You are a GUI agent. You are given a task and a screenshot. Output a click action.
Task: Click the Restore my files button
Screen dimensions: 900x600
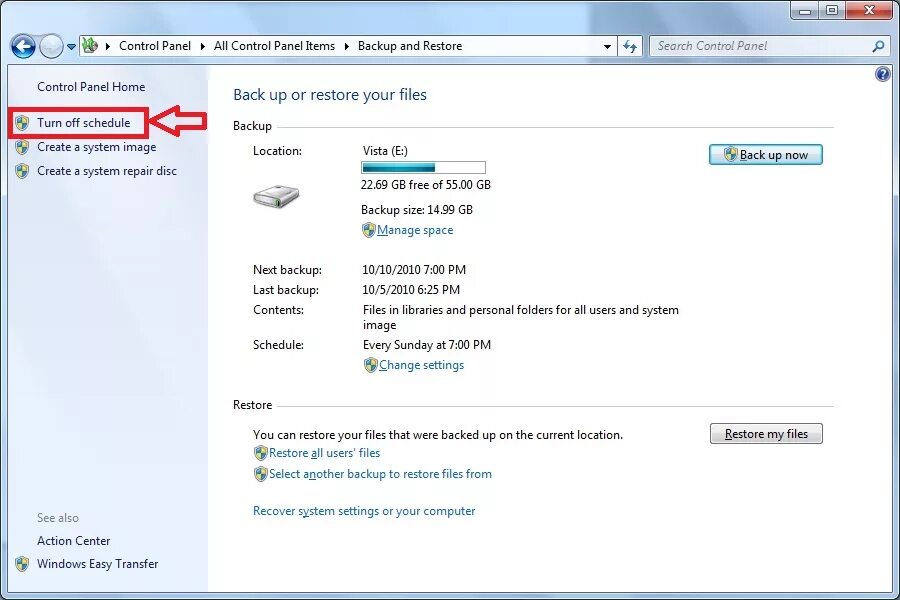point(766,433)
